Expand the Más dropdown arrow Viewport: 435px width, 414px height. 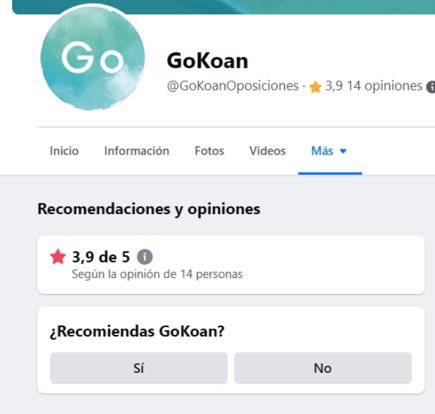(x=343, y=151)
